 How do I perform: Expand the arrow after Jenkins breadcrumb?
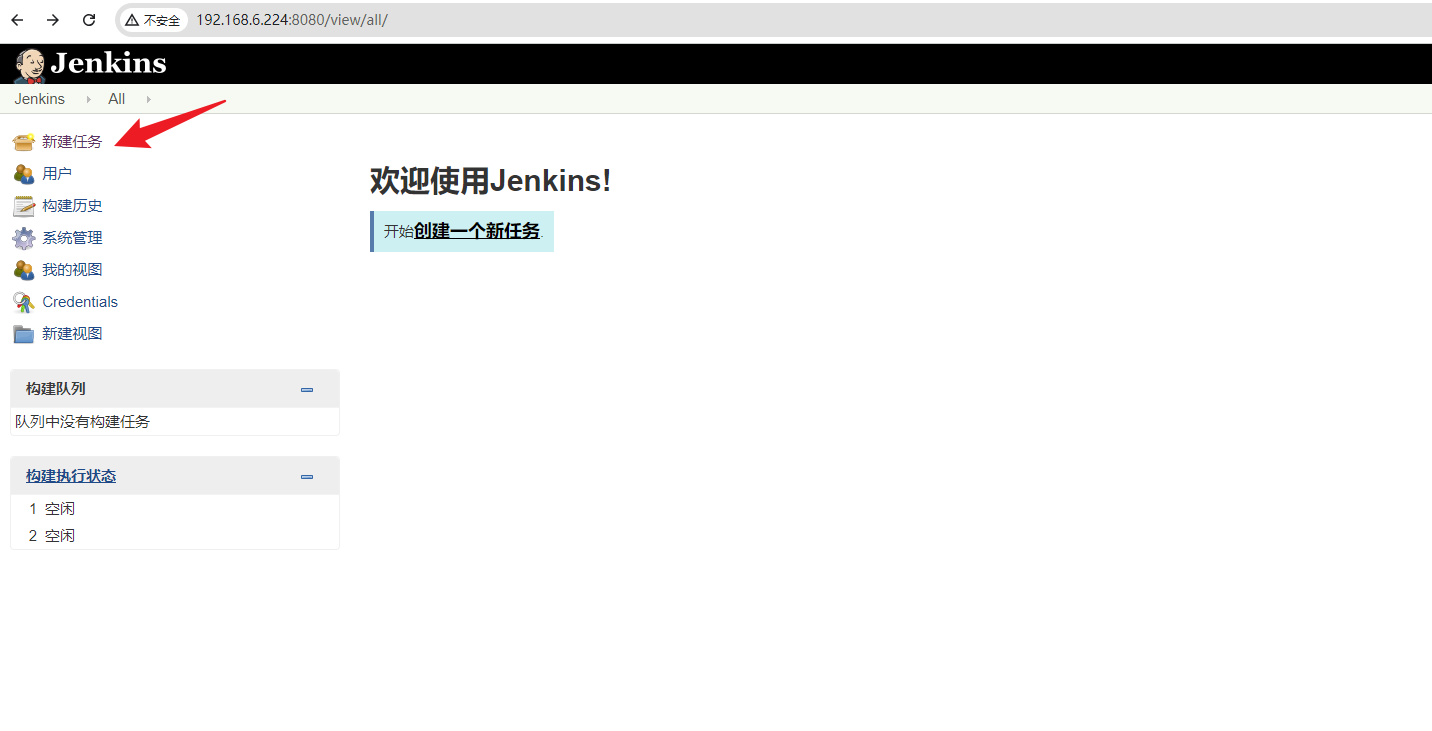click(88, 99)
